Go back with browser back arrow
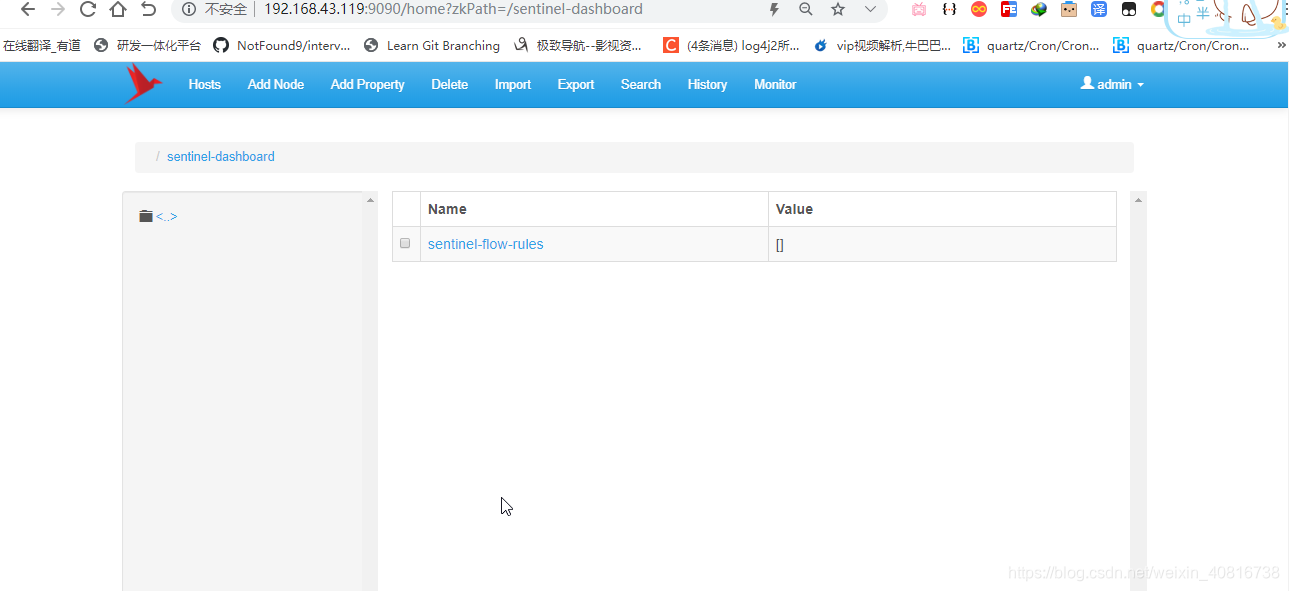Screen dimensions: 1289x591 coord(28,9)
